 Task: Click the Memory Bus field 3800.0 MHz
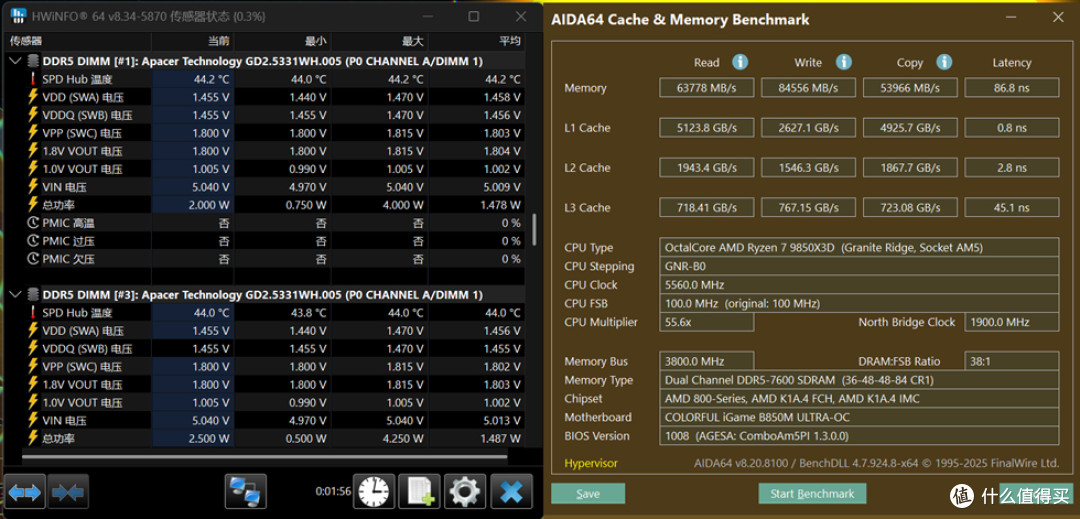point(707,361)
